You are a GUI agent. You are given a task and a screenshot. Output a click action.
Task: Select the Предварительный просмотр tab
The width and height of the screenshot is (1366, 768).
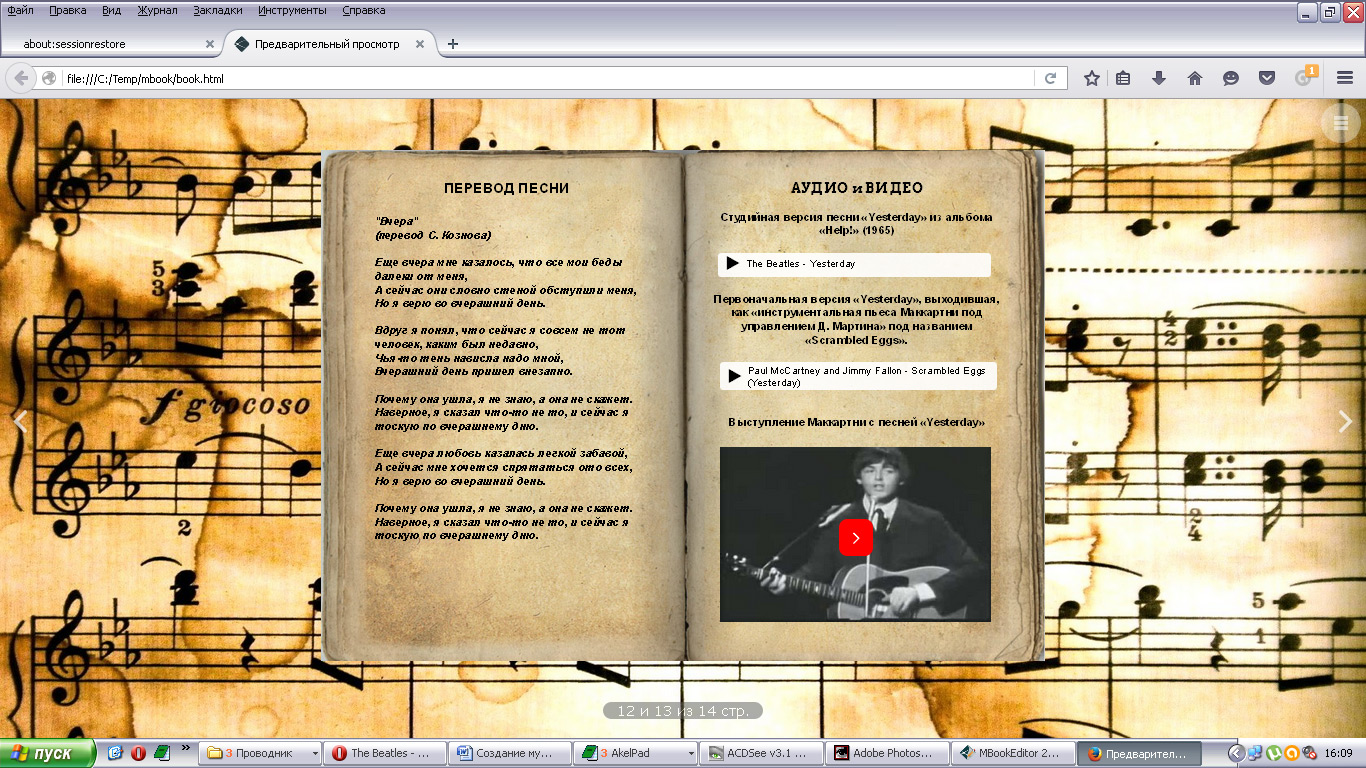pyautogui.click(x=330, y=44)
